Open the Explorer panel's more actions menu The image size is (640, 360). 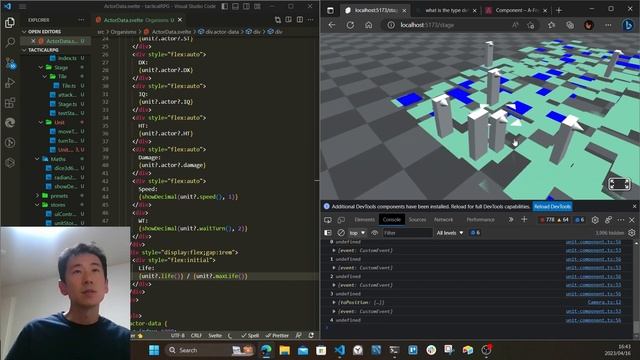pos(81,20)
